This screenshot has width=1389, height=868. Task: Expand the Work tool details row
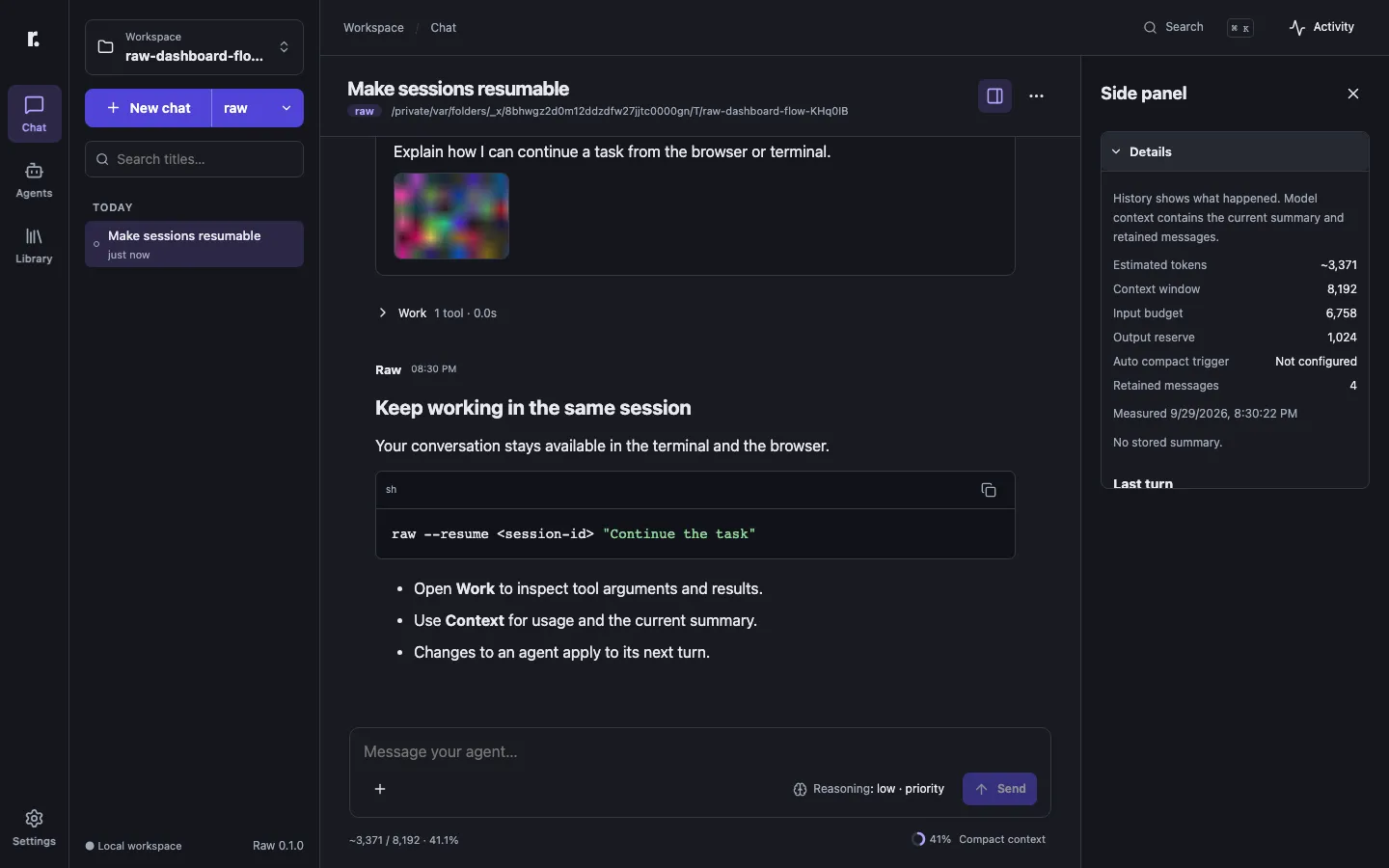pyautogui.click(x=437, y=313)
